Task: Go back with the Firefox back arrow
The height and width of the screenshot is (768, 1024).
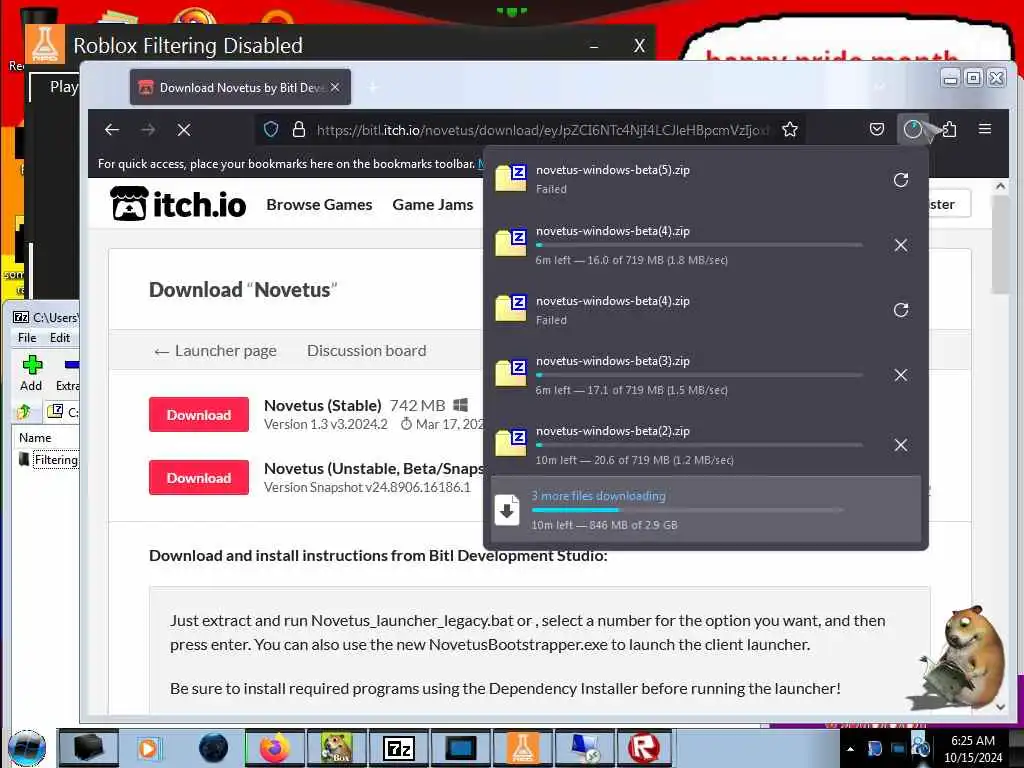Action: tap(112, 129)
